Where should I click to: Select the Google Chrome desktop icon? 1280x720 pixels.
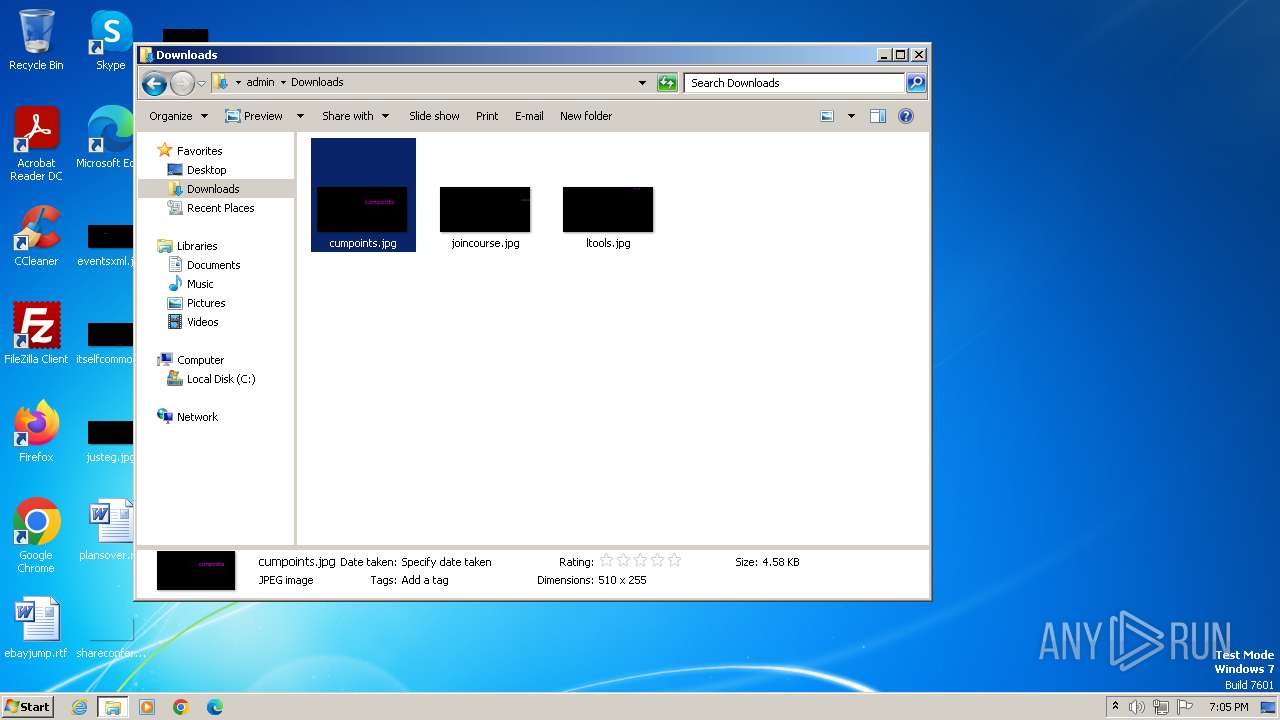coord(36,536)
